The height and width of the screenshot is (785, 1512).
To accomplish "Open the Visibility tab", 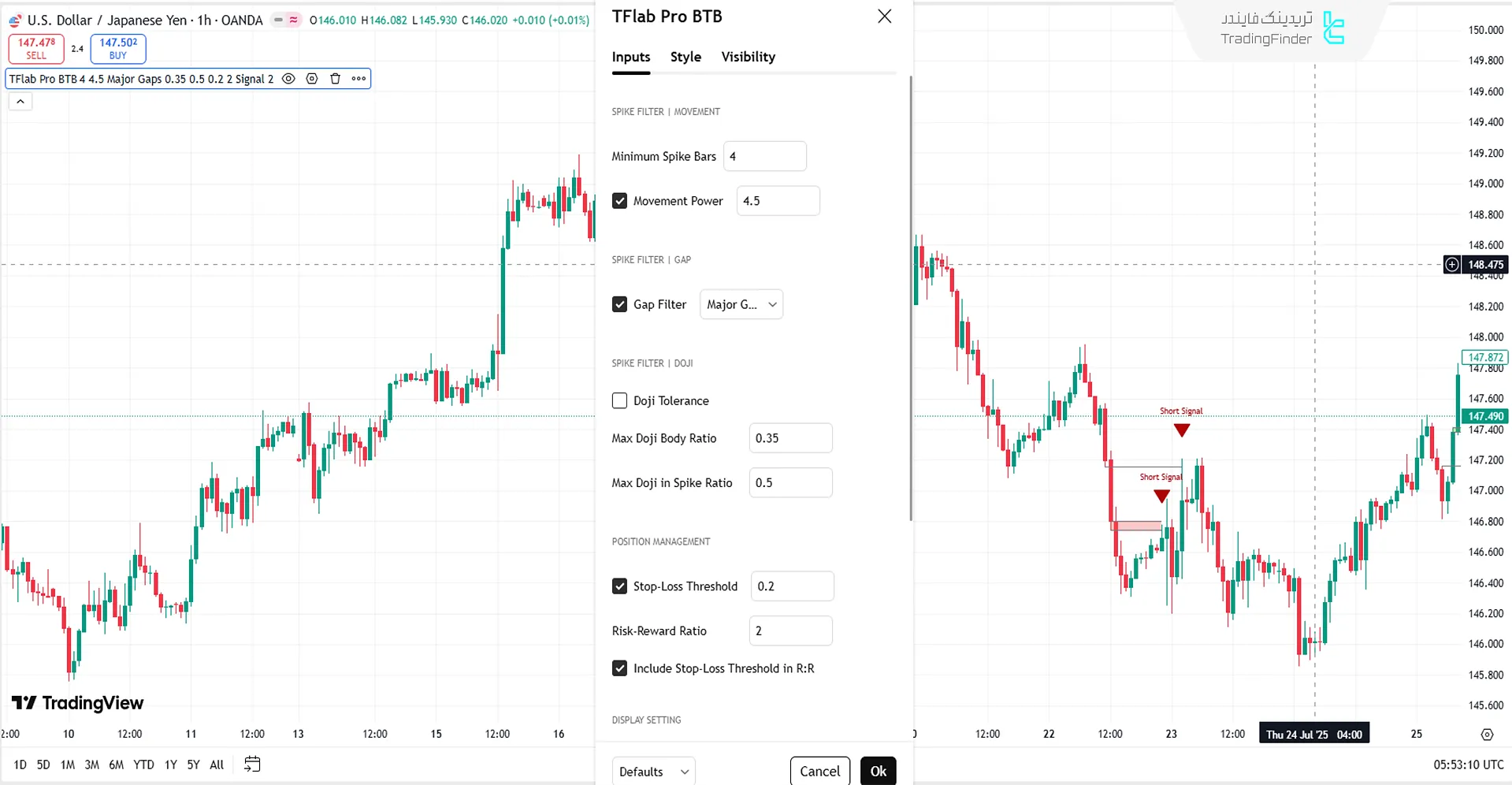I will point(747,57).
